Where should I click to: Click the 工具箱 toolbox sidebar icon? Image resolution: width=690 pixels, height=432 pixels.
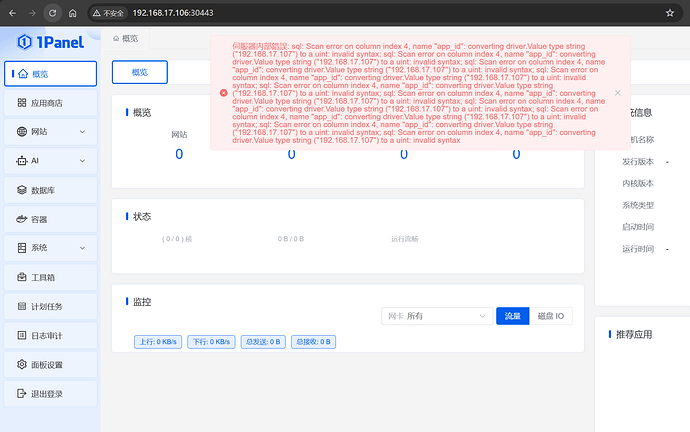pos(22,277)
